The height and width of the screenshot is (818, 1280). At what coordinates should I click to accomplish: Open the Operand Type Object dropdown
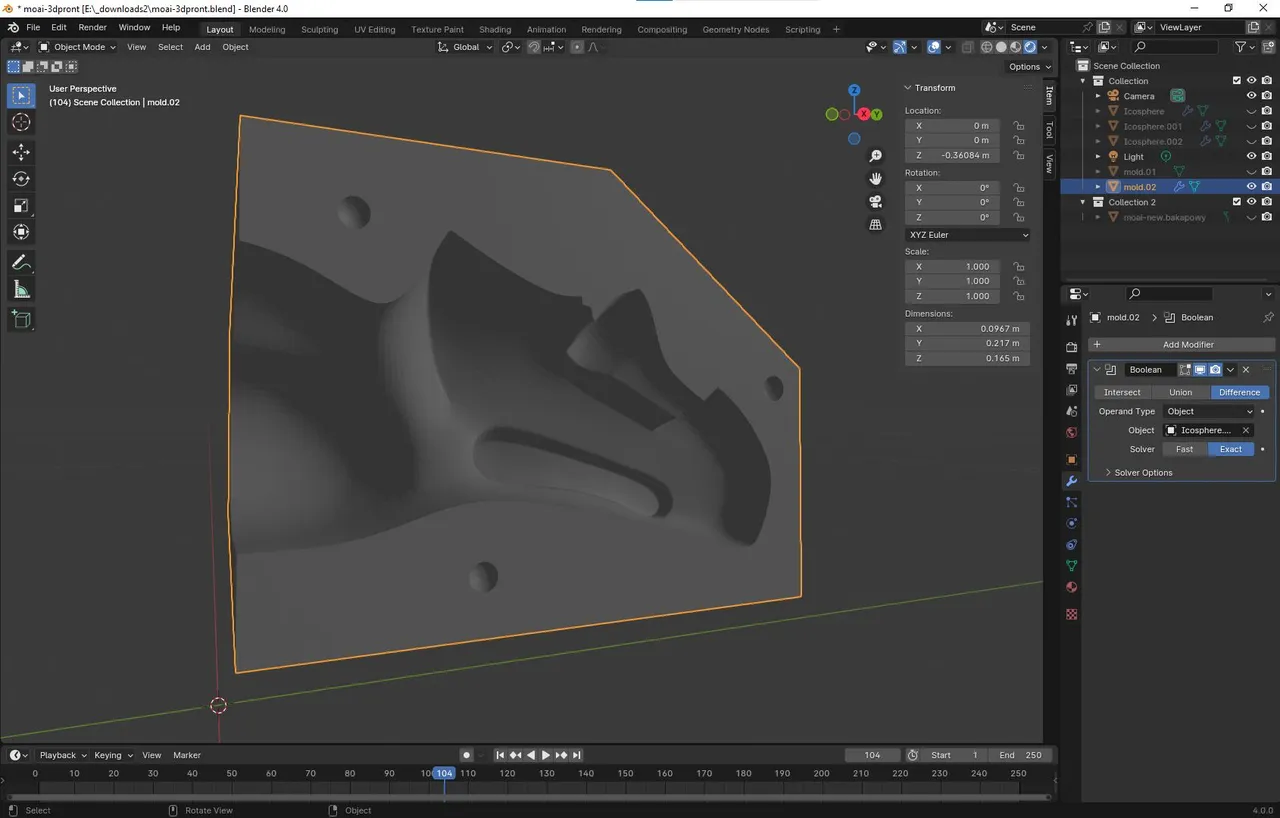[1209, 411]
